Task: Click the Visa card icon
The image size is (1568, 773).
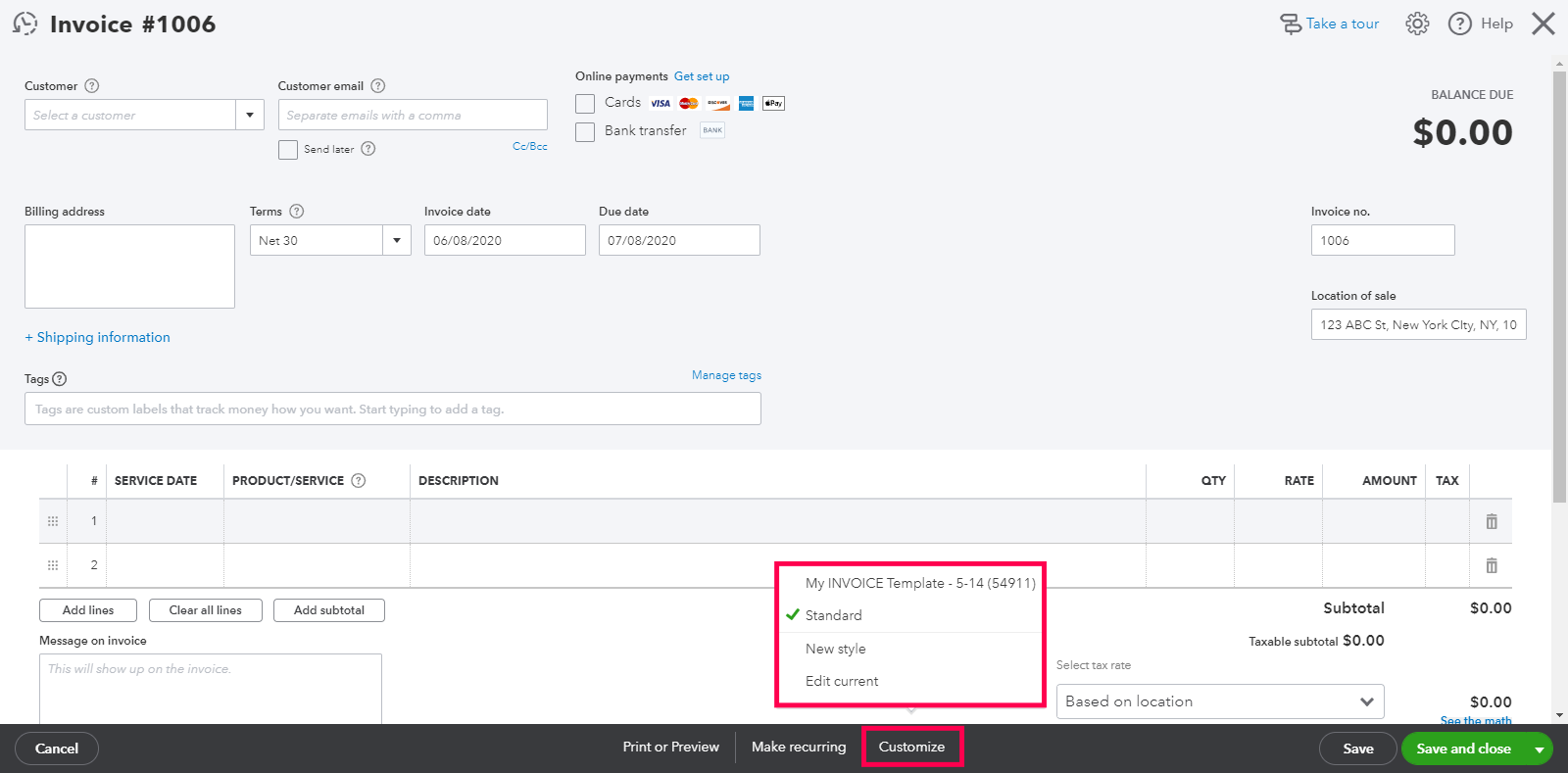Action: (x=661, y=104)
